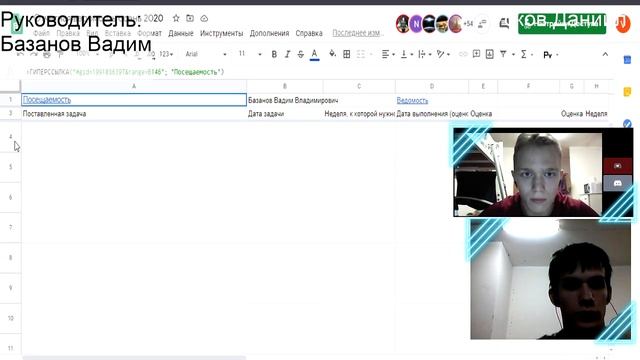Click the bottom webcam video feed

550,279
